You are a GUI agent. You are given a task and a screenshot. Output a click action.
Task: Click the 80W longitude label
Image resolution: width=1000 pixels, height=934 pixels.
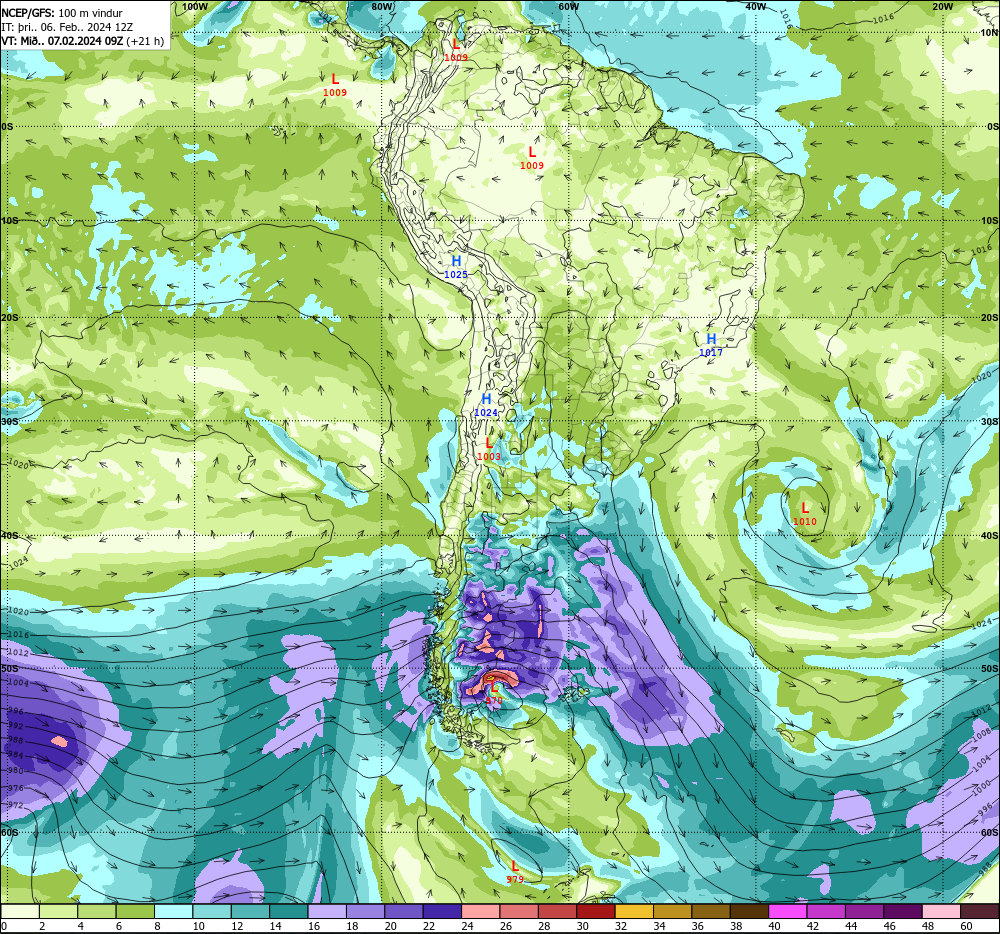coord(382,6)
